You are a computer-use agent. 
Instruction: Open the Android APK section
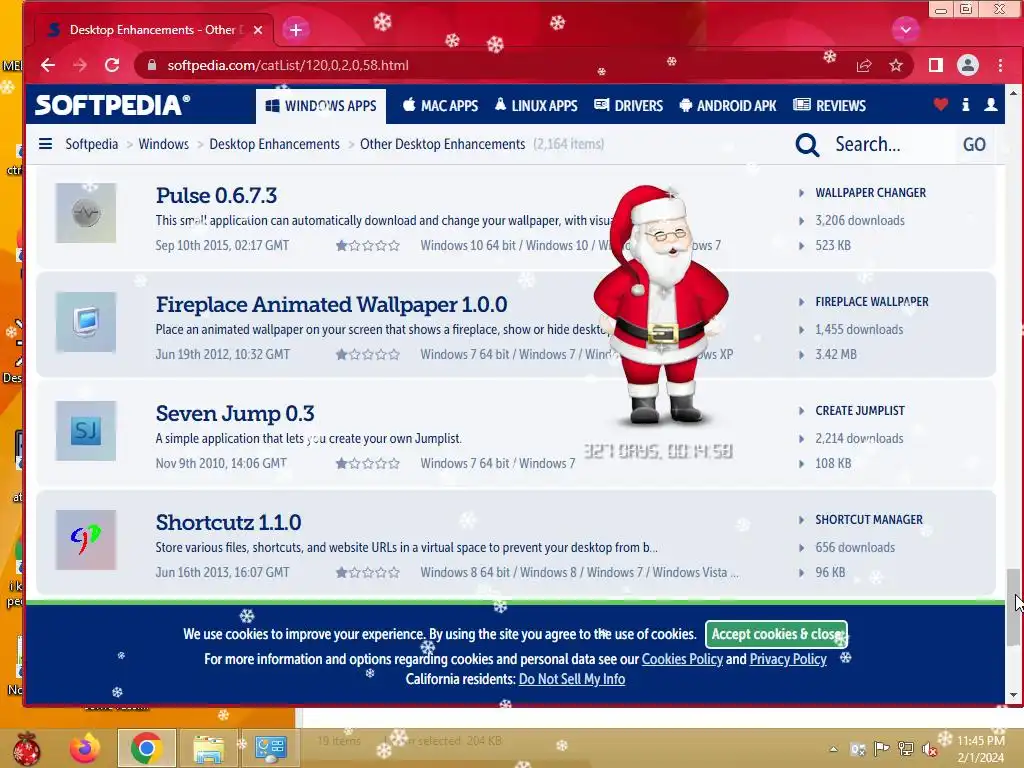728,106
